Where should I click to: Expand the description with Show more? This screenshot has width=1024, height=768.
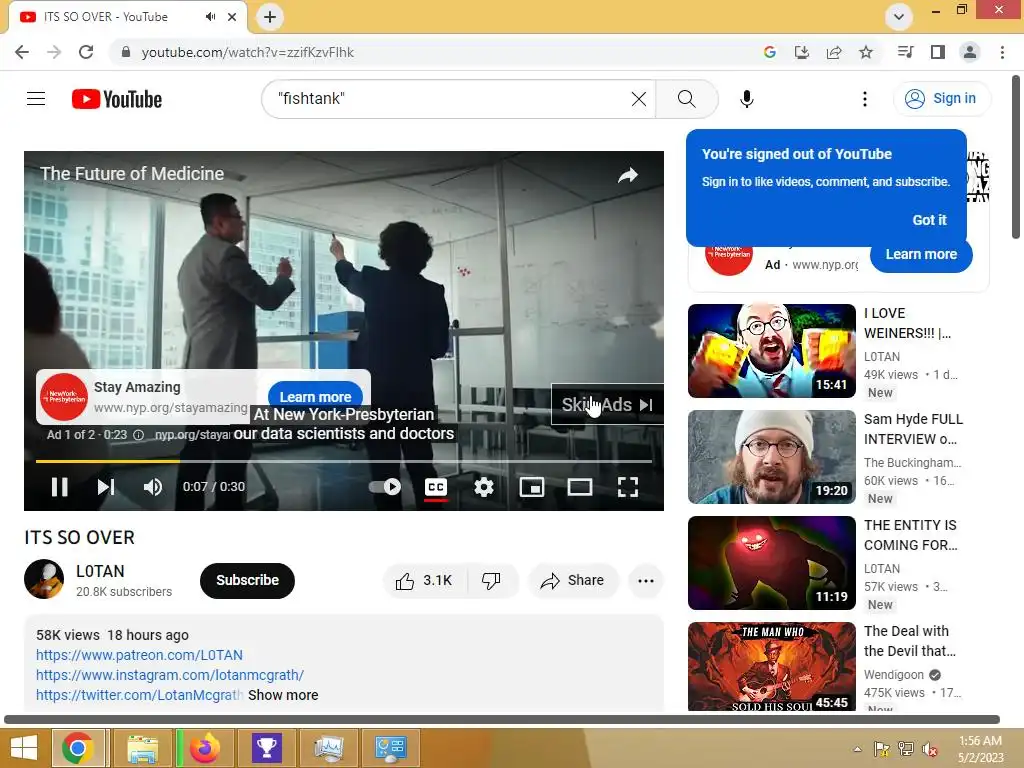283,695
